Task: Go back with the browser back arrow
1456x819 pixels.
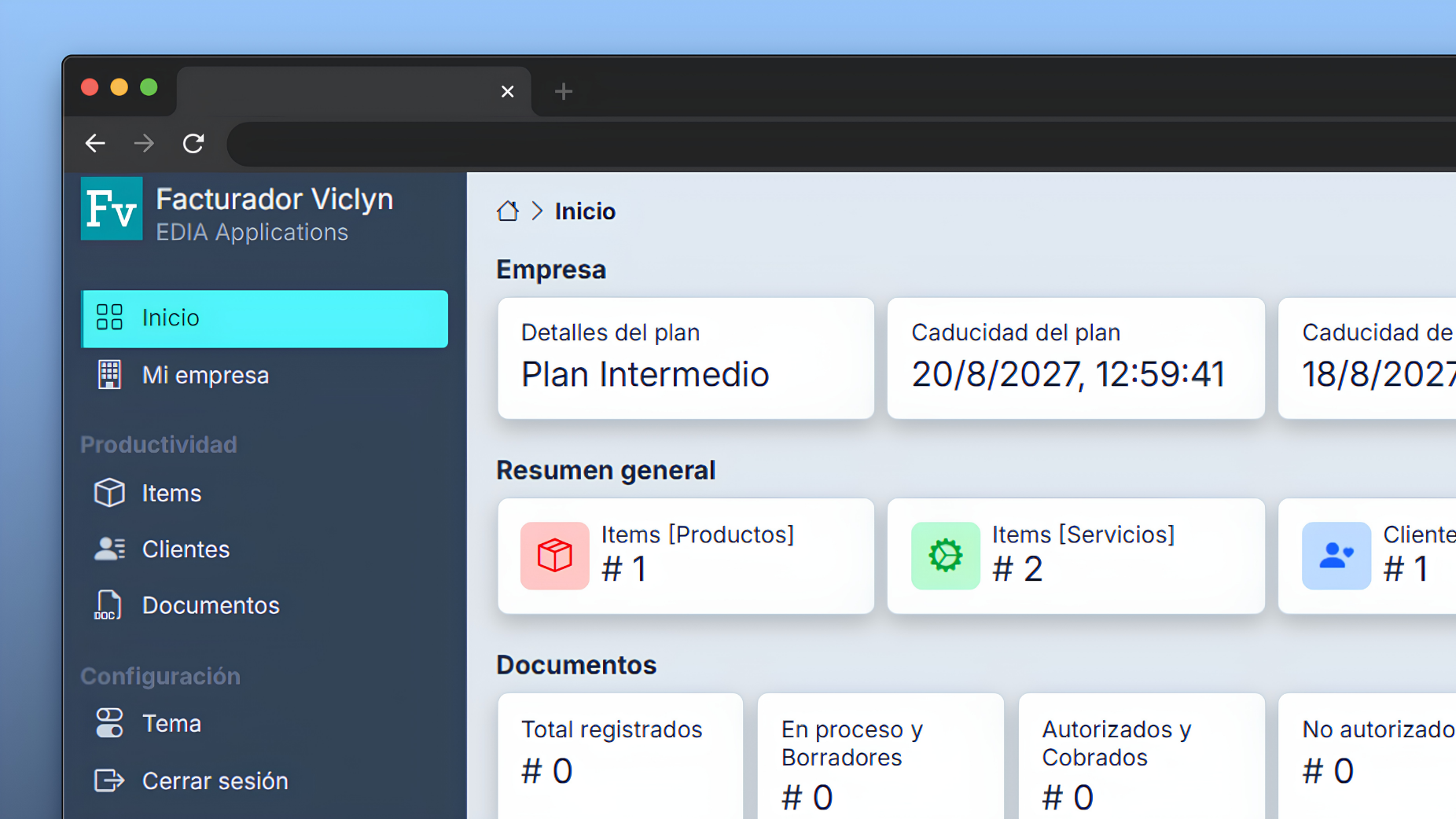Action: (95, 143)
